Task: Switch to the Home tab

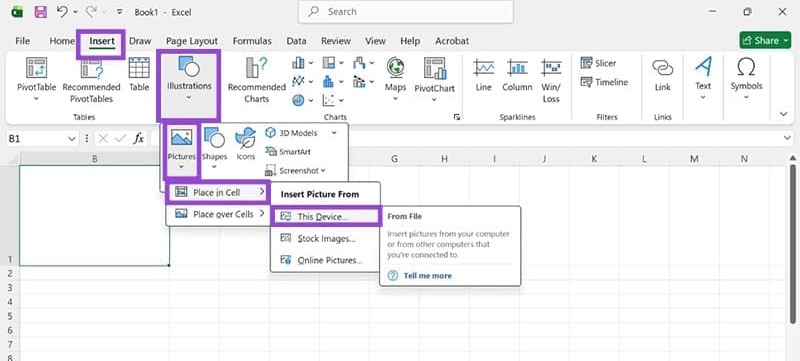Action: 62,41
